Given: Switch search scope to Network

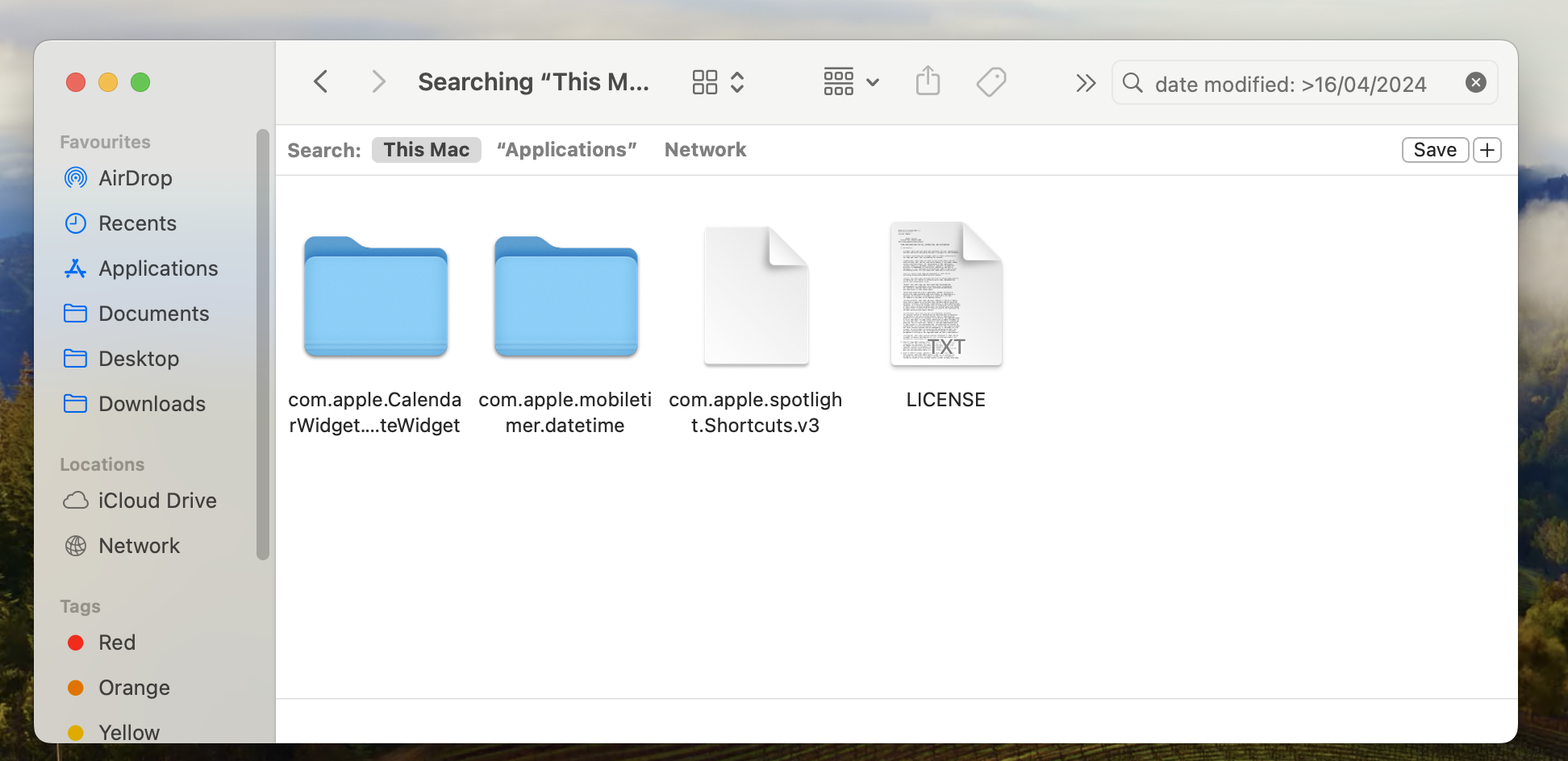Looking at the screenshot, I should point(705,150).
